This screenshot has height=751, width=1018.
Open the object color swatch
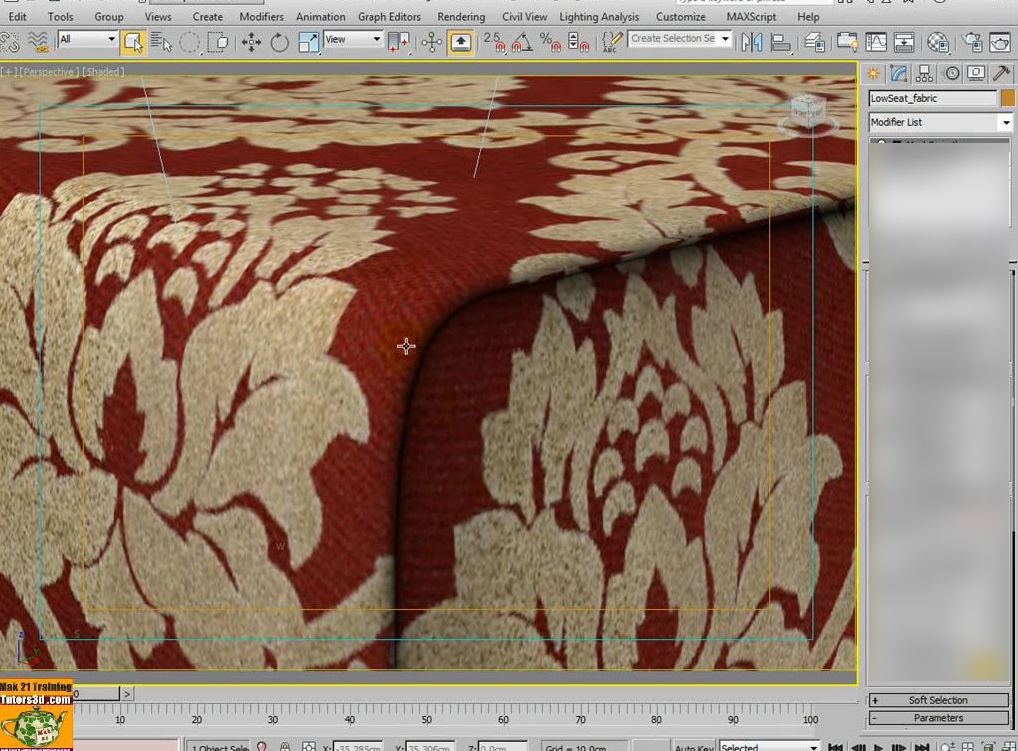[1007, 98]
